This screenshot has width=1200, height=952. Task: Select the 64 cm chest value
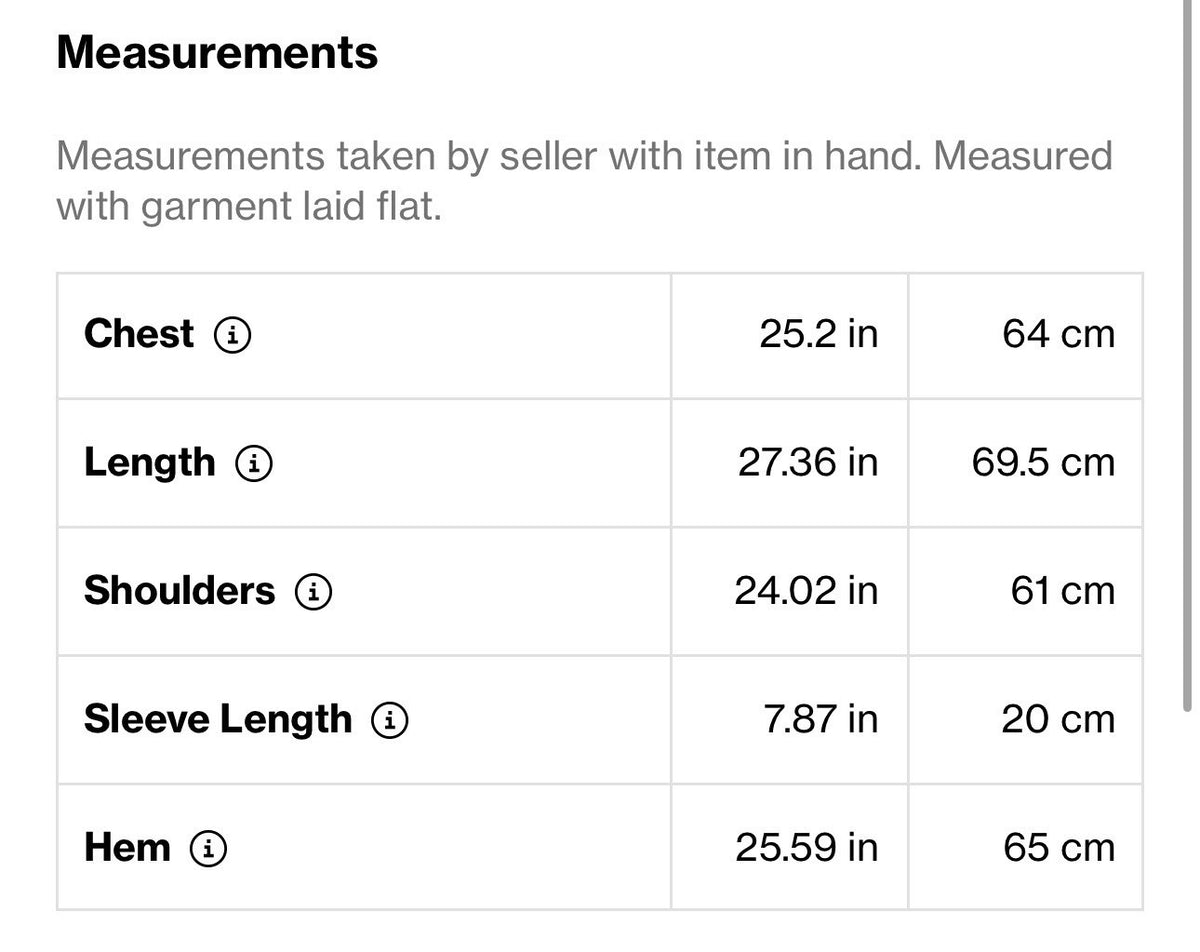[x=1059, y=334]
